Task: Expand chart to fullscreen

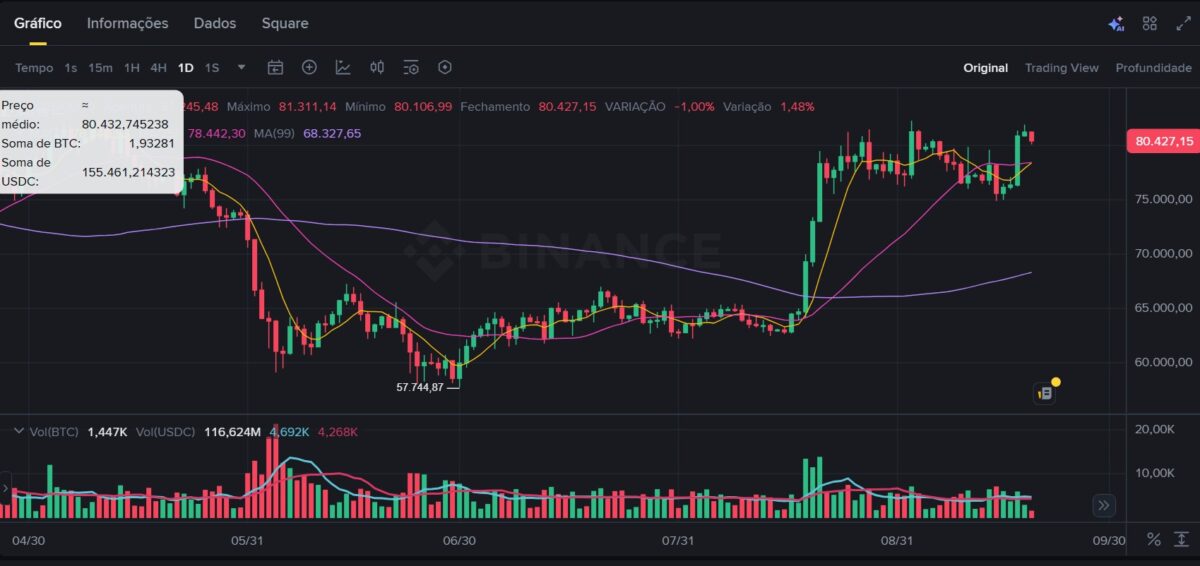Action: [1183, 23]
